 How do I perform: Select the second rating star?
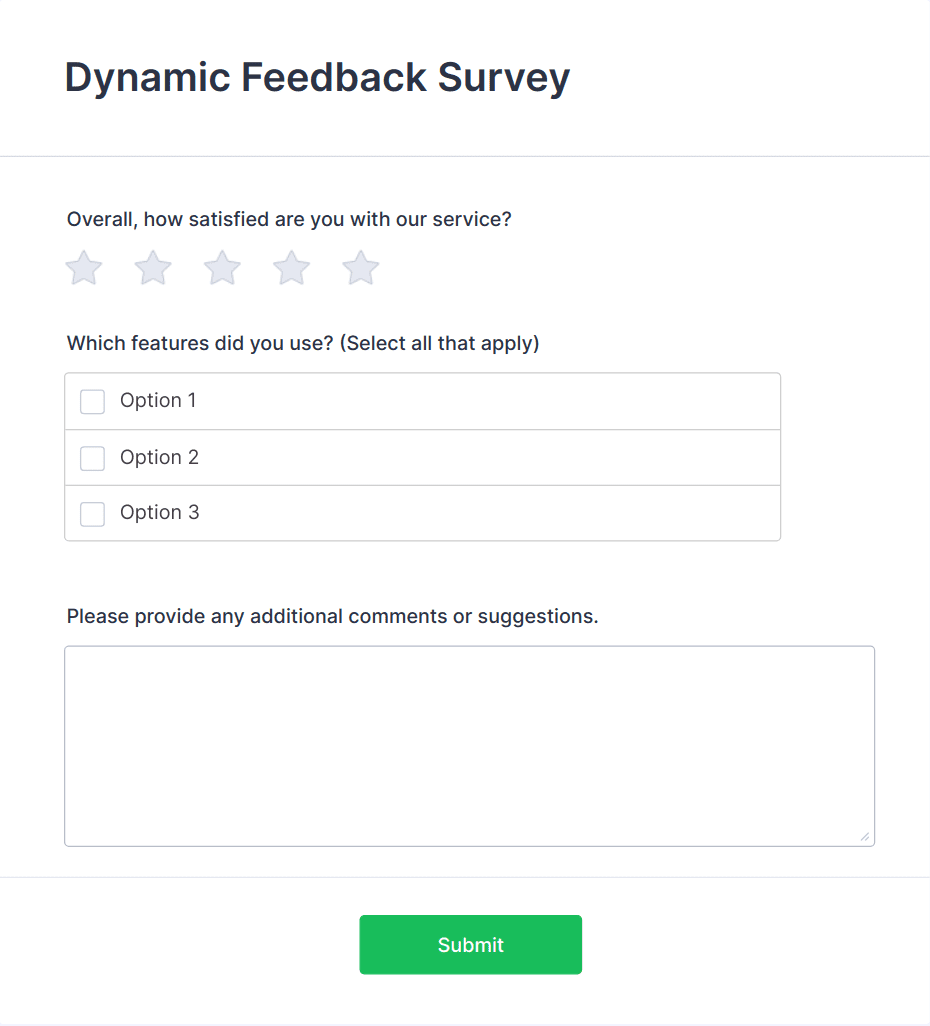pyautogui.click(x=153, y=268)
